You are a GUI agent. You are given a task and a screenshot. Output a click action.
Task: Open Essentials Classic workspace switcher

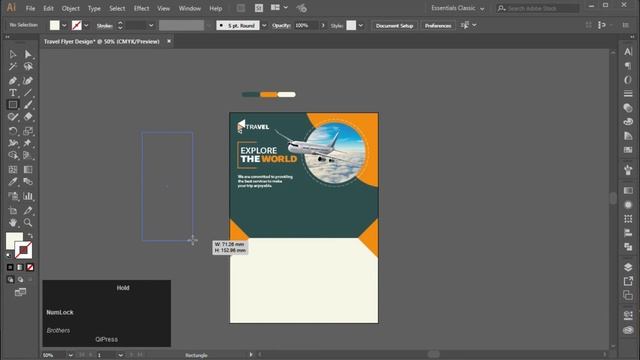pyautogui.click(x=458, y=8)
